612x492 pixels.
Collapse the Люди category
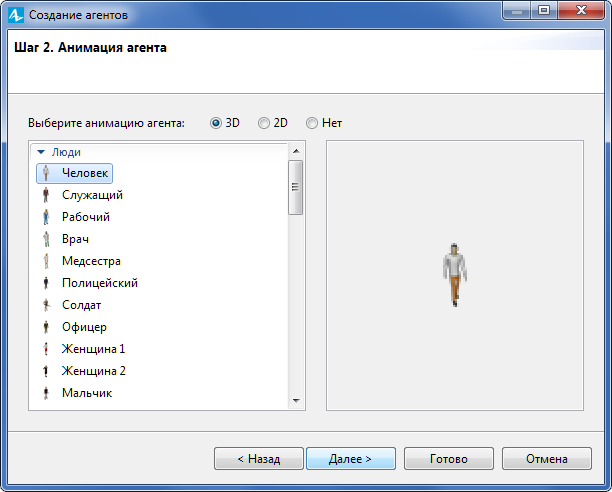pyautogui.click(x=41, y=152)
